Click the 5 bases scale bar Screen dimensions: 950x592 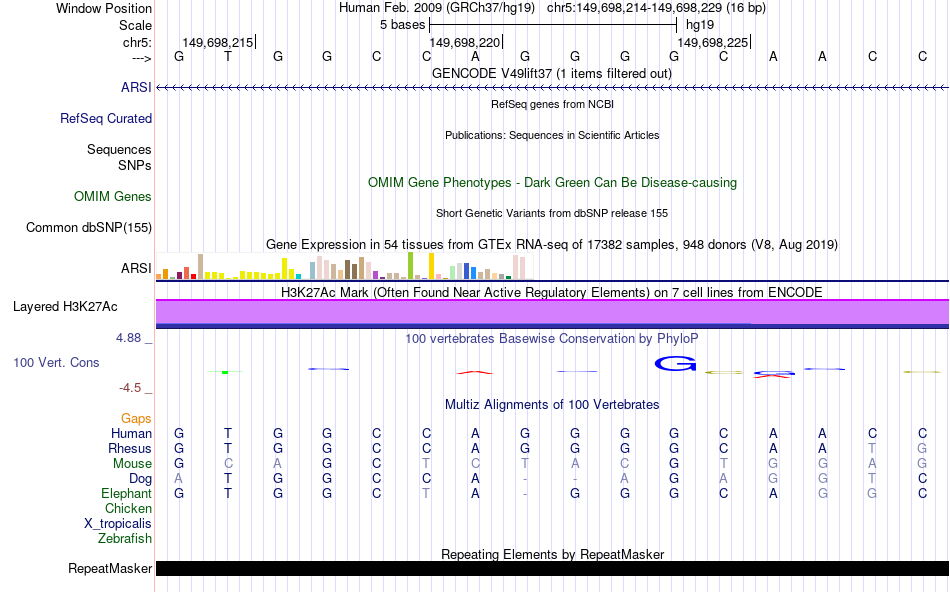coord(553,25)
